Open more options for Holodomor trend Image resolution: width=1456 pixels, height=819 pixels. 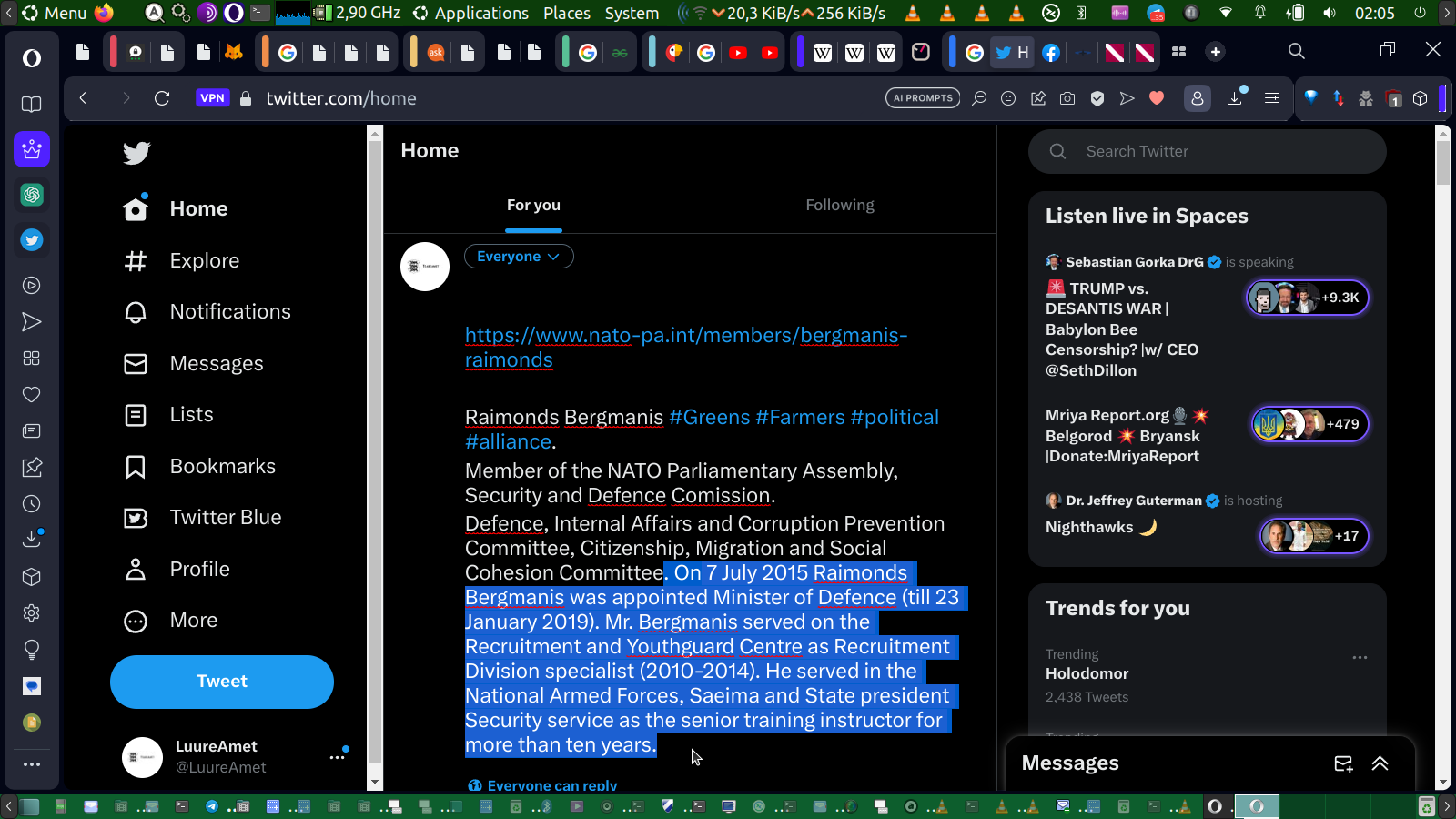pyautogui.click(x=1360, y=657)
